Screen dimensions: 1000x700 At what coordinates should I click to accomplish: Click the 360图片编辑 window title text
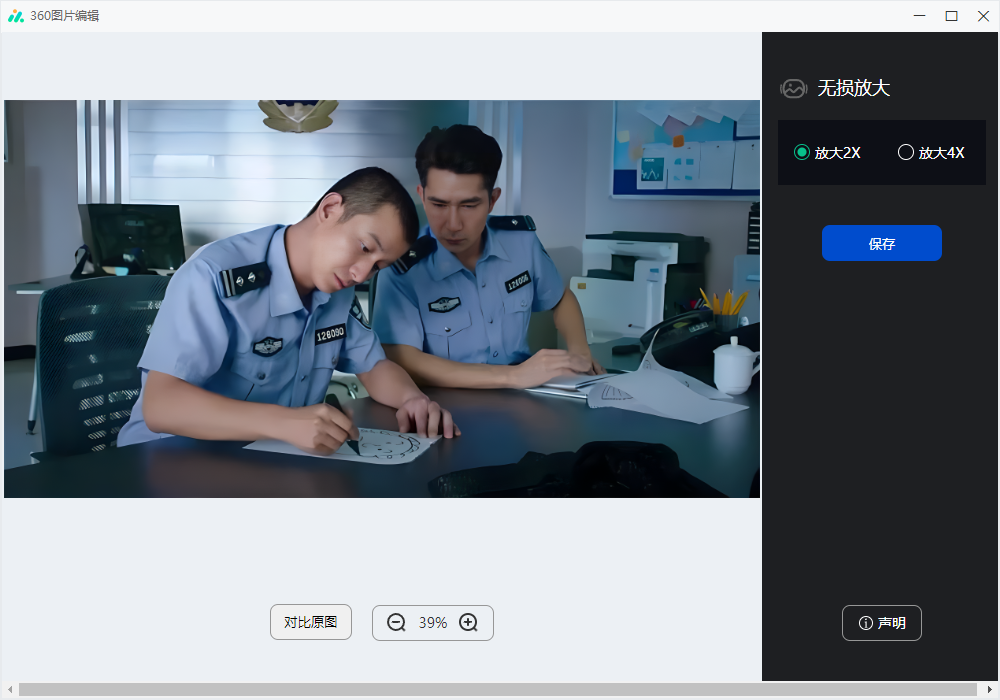64,15
